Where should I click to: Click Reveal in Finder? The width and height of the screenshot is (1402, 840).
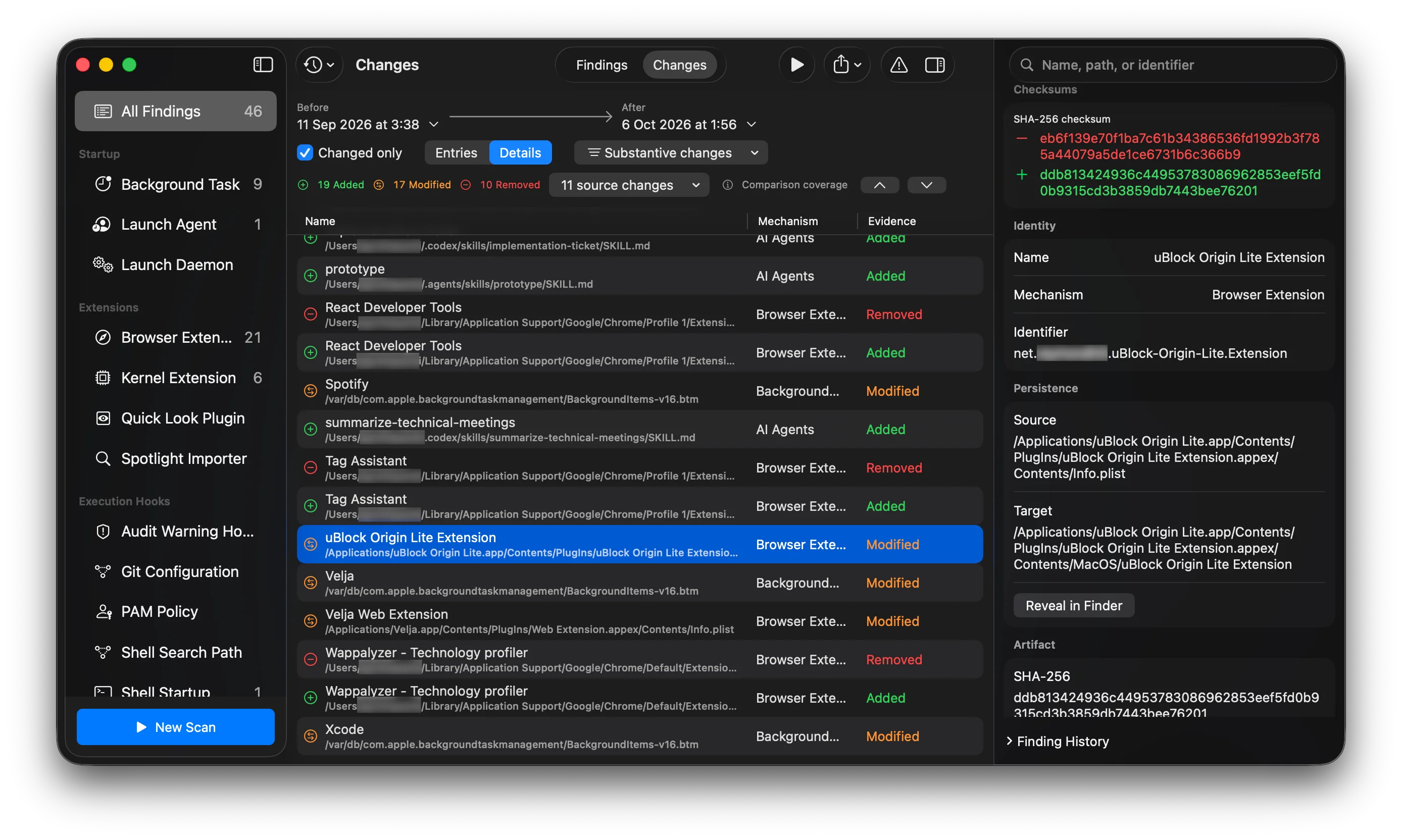click(1074, 605)
